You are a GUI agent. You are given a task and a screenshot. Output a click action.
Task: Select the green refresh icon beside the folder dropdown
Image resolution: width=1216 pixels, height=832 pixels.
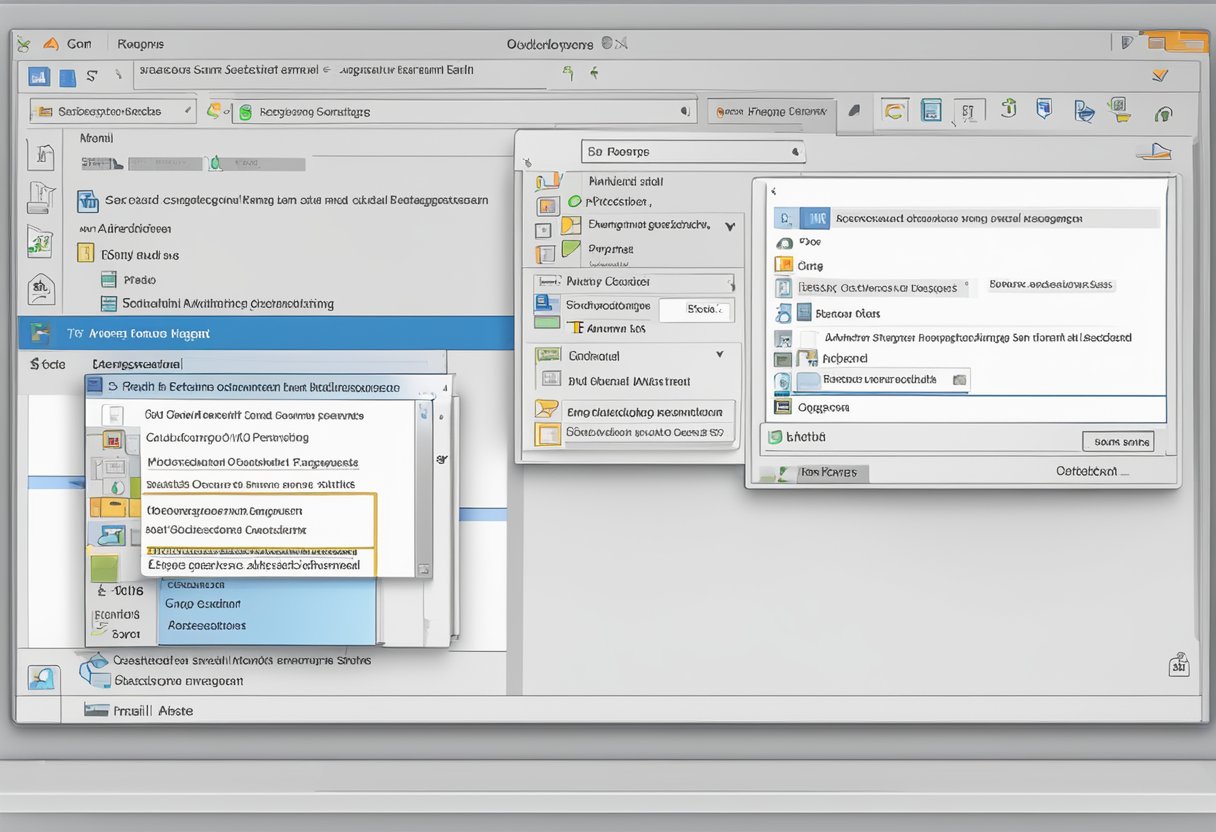coord(213,110)
